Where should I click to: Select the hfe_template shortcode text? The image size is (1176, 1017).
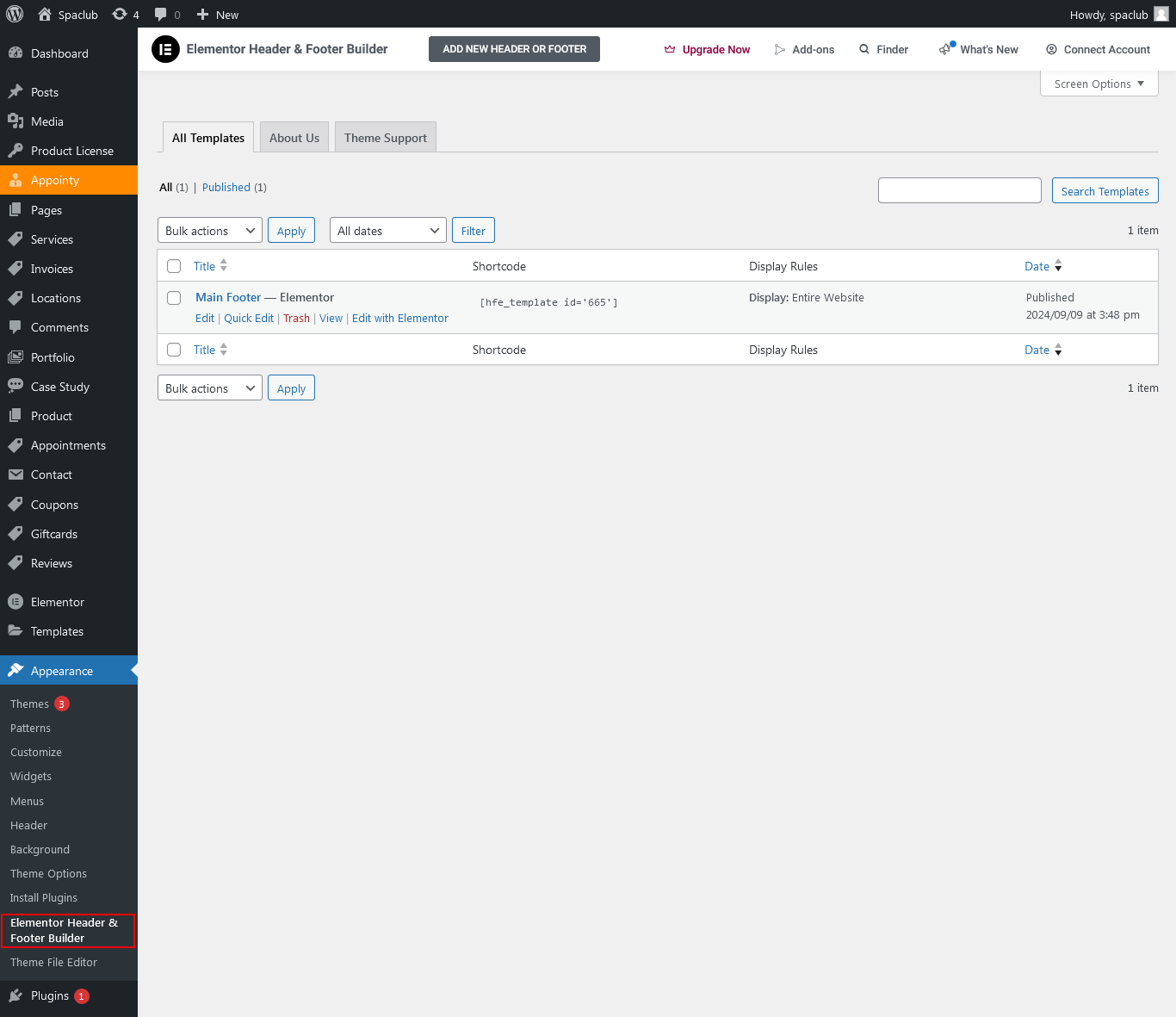tap(549, 302)
